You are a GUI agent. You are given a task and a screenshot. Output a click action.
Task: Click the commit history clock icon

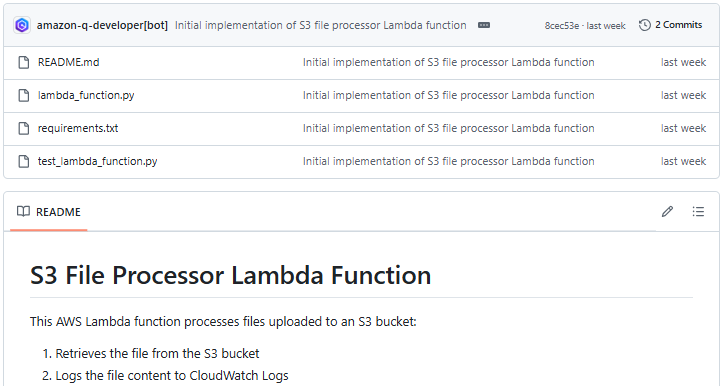644,25
